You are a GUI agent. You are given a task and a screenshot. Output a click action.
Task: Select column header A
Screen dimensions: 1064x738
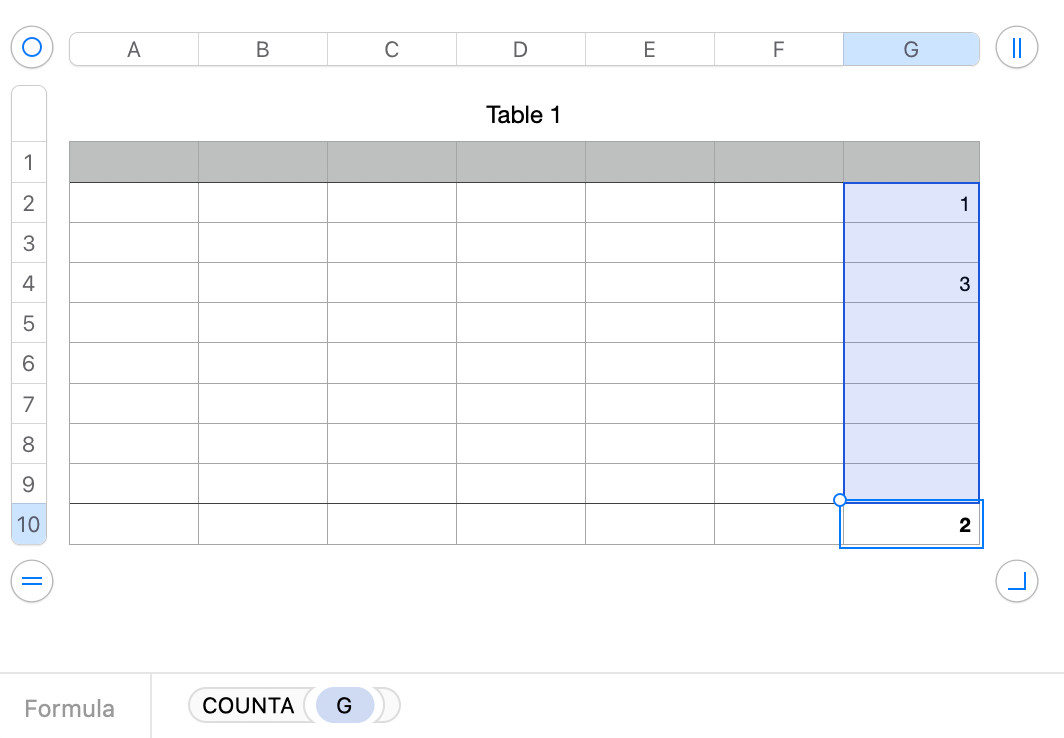133,47
